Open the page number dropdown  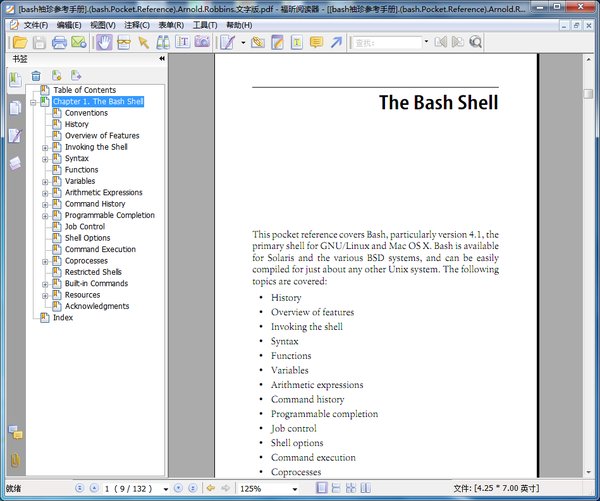pos(166,489)
